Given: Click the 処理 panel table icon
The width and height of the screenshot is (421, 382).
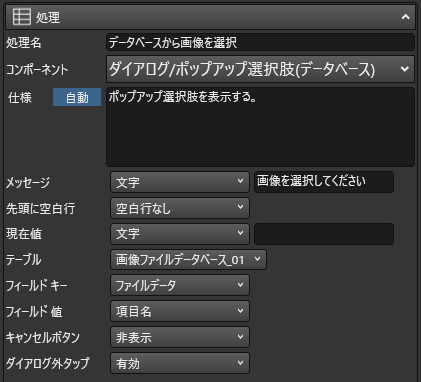Looking at the screenshot, I should coord(22,17).
